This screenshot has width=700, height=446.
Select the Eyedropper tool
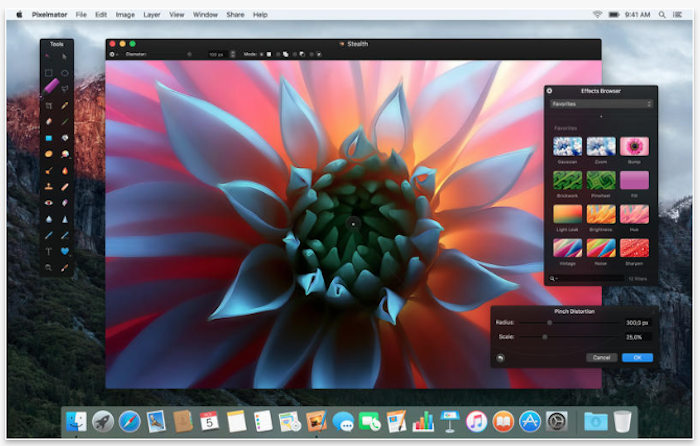pos(65,267)
